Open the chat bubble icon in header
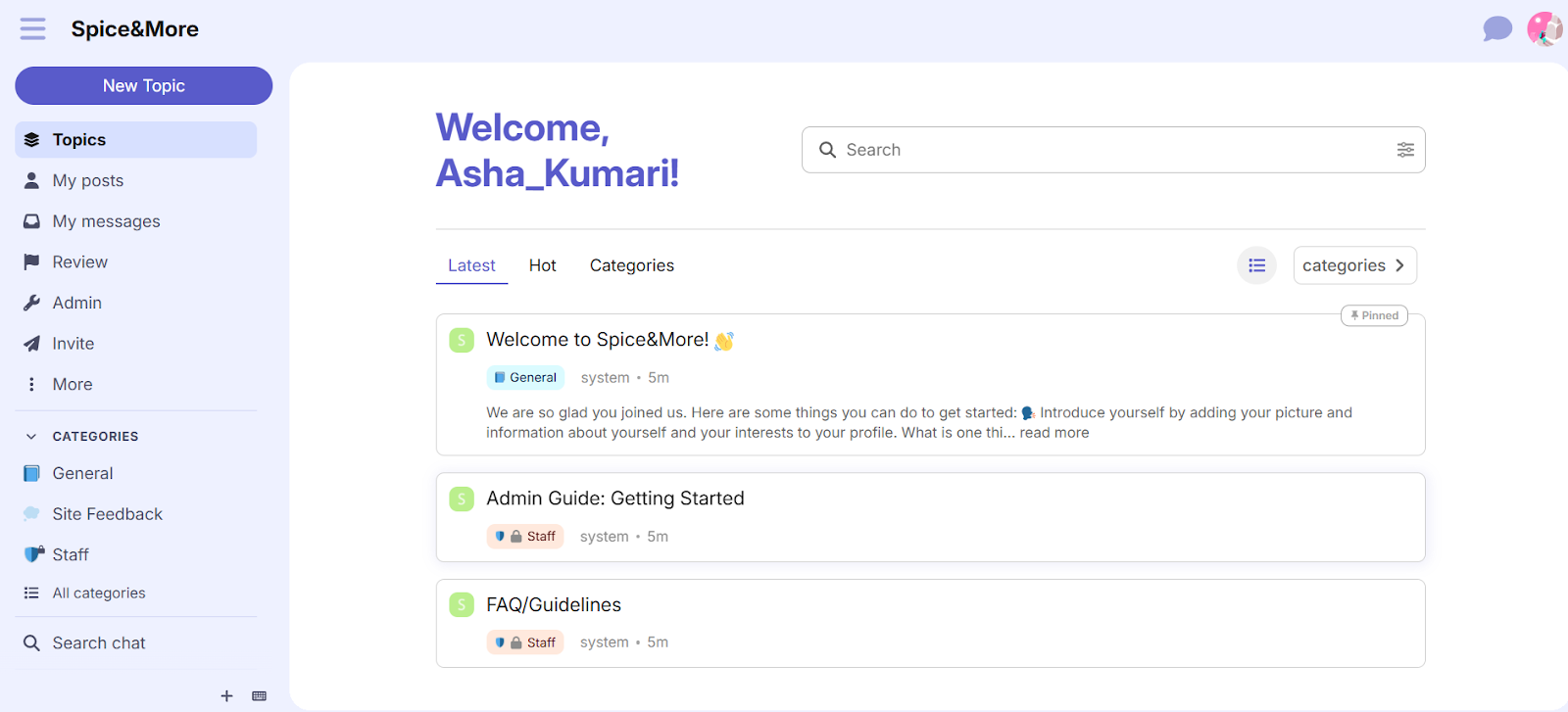Screen dimensions: 1568x712 [1497, 29]
